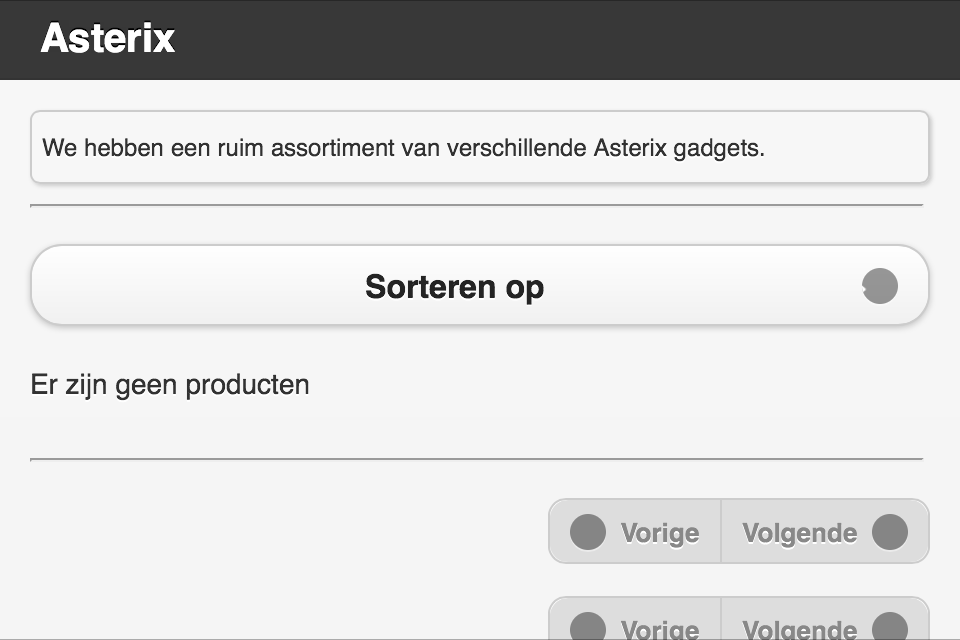
Task: Select the 'Sorteren op' label text
Action: pos(454,287)
